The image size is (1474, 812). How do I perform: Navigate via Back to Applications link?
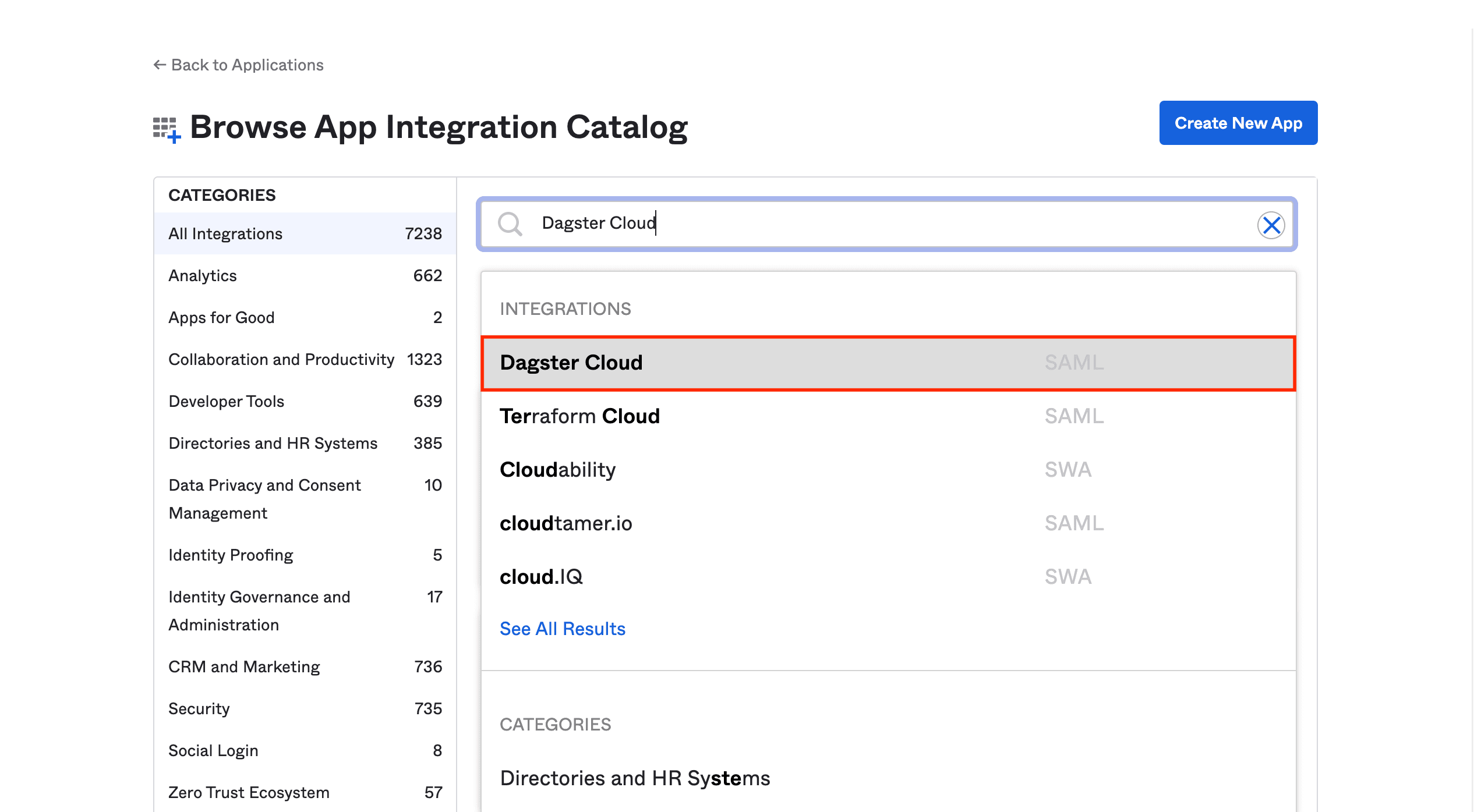coord(247,65)
